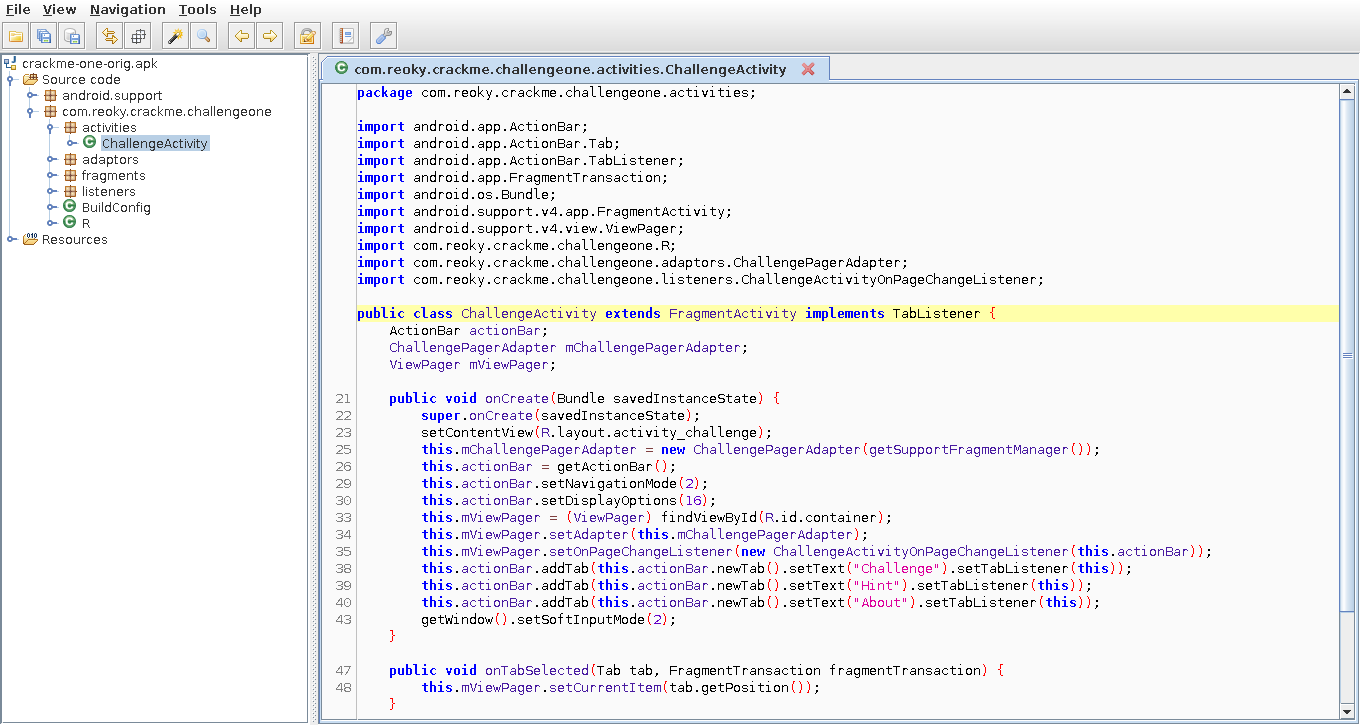Viewport: 1360px width, 725px height.
Task: Expand the listeners package
Action: (51, 192)
